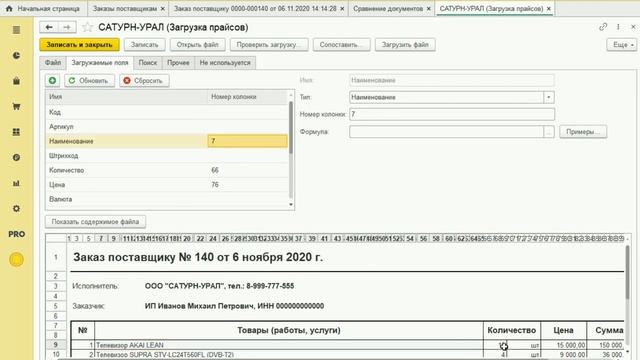Select the Цена row with 76
The width and height of the screenshot is (640, 360).
point(167,184)
